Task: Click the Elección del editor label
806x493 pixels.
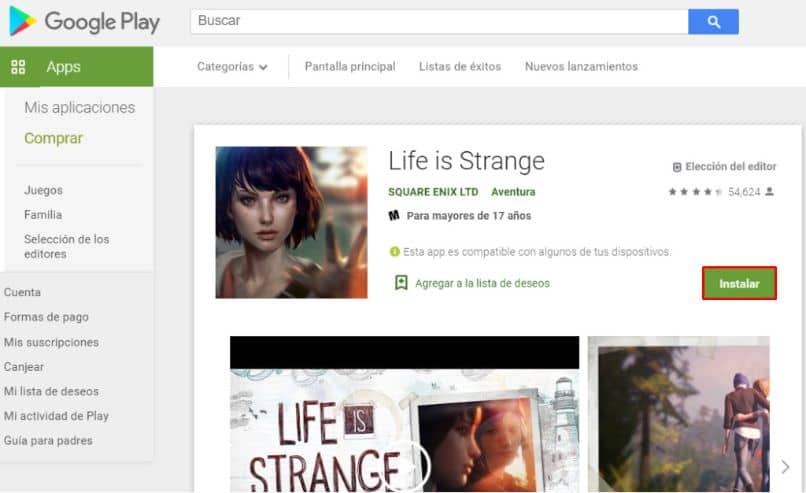Action: coord(730,167)
